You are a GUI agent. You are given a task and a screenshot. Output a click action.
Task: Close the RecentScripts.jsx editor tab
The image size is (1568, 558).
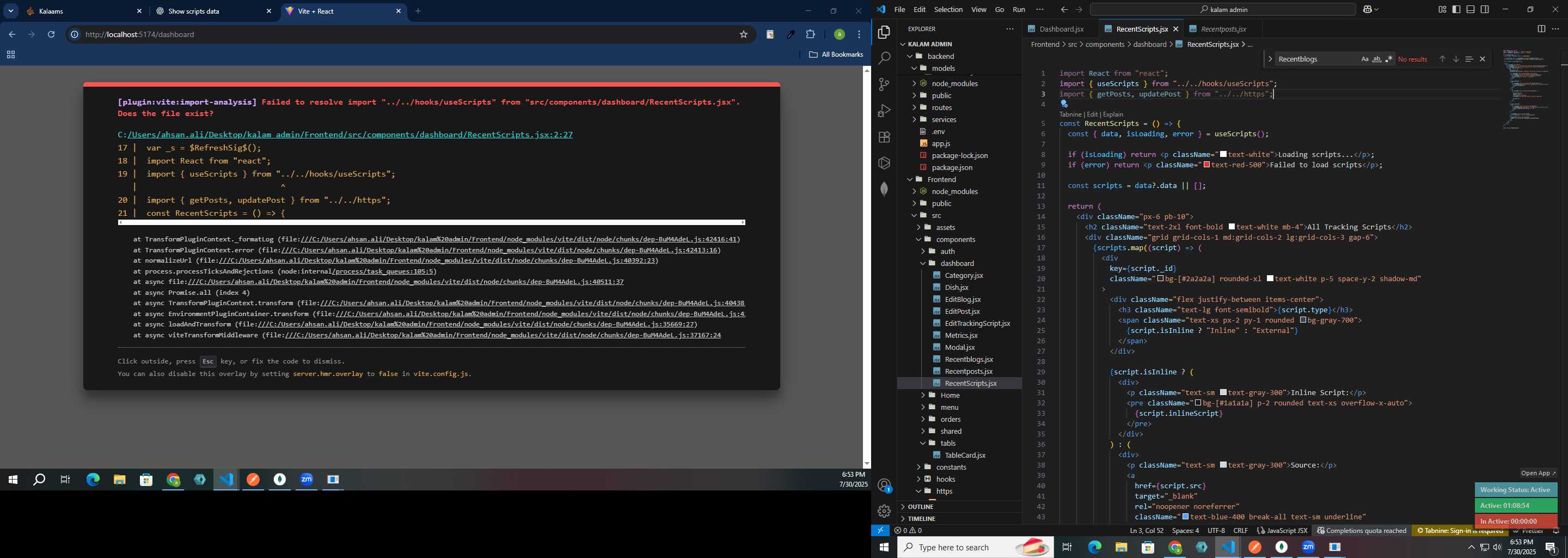1175,29
